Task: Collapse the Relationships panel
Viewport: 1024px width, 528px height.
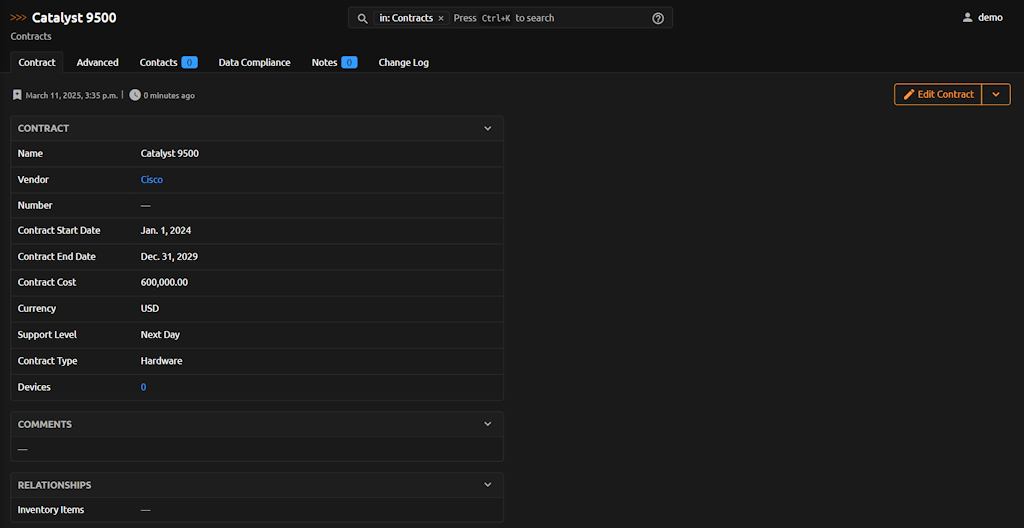Action: [x=488, y=485]
